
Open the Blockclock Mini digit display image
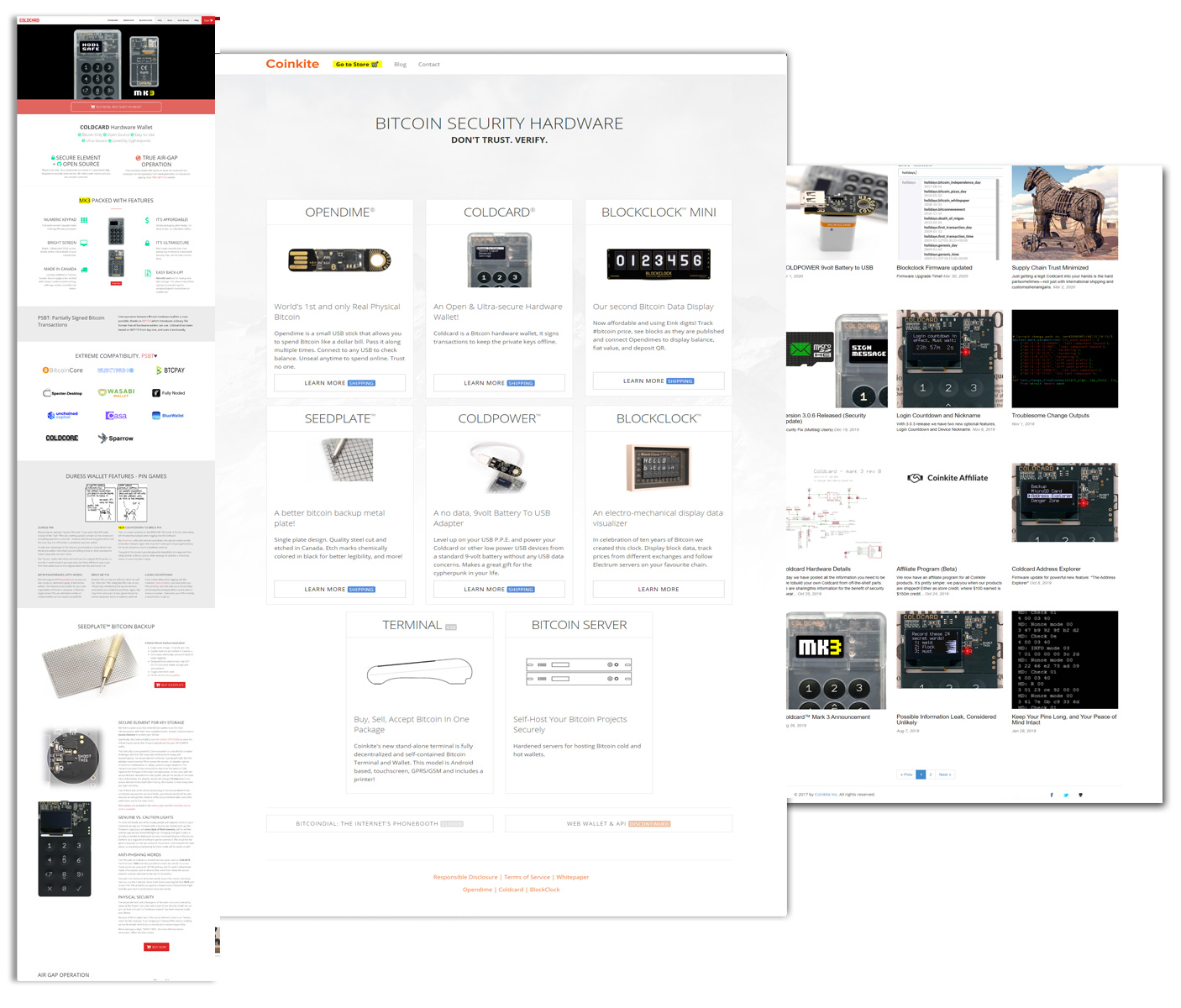659,263
